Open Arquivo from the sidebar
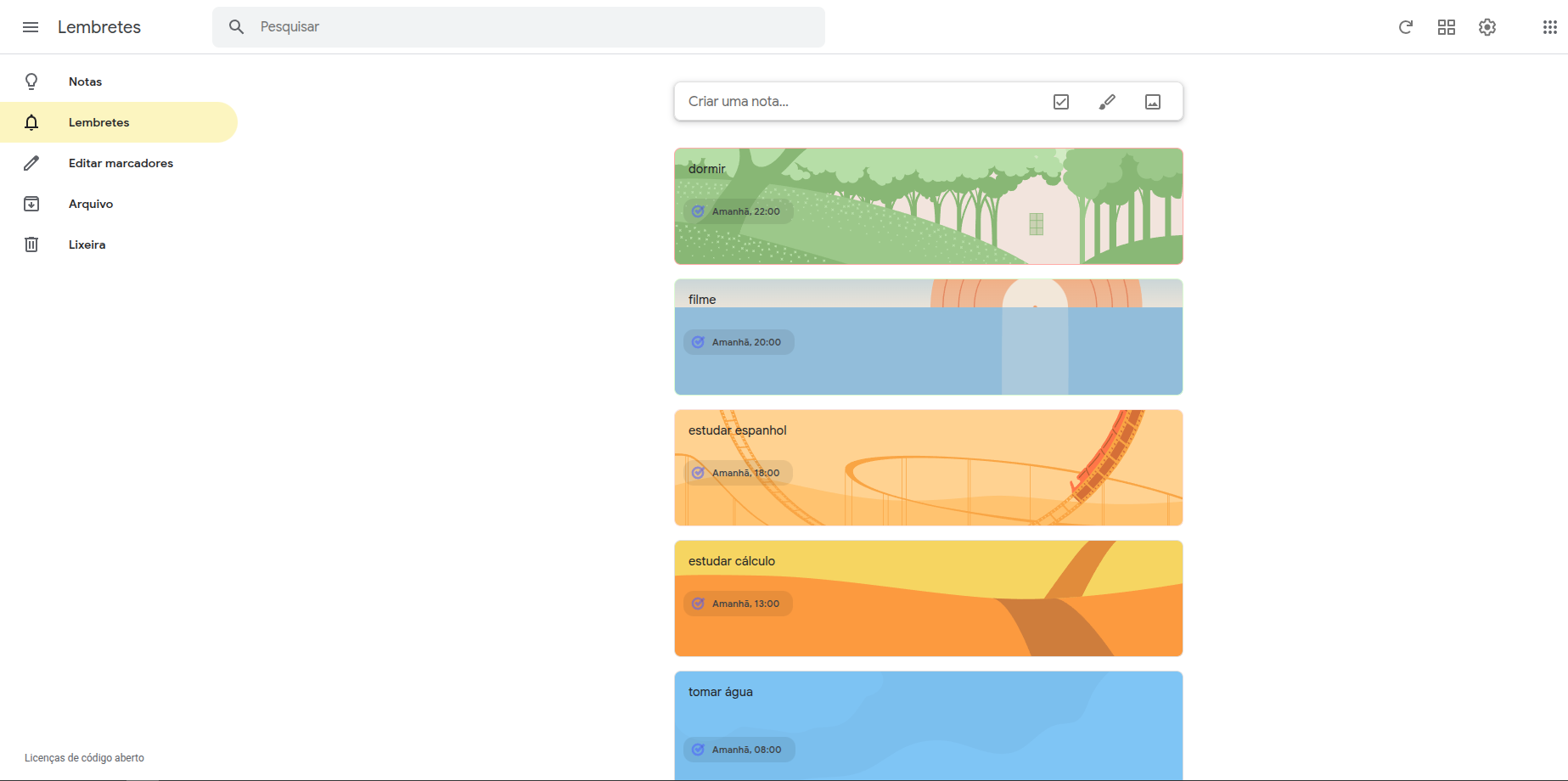Screen dimensions: 1568x781 [90, 204]
